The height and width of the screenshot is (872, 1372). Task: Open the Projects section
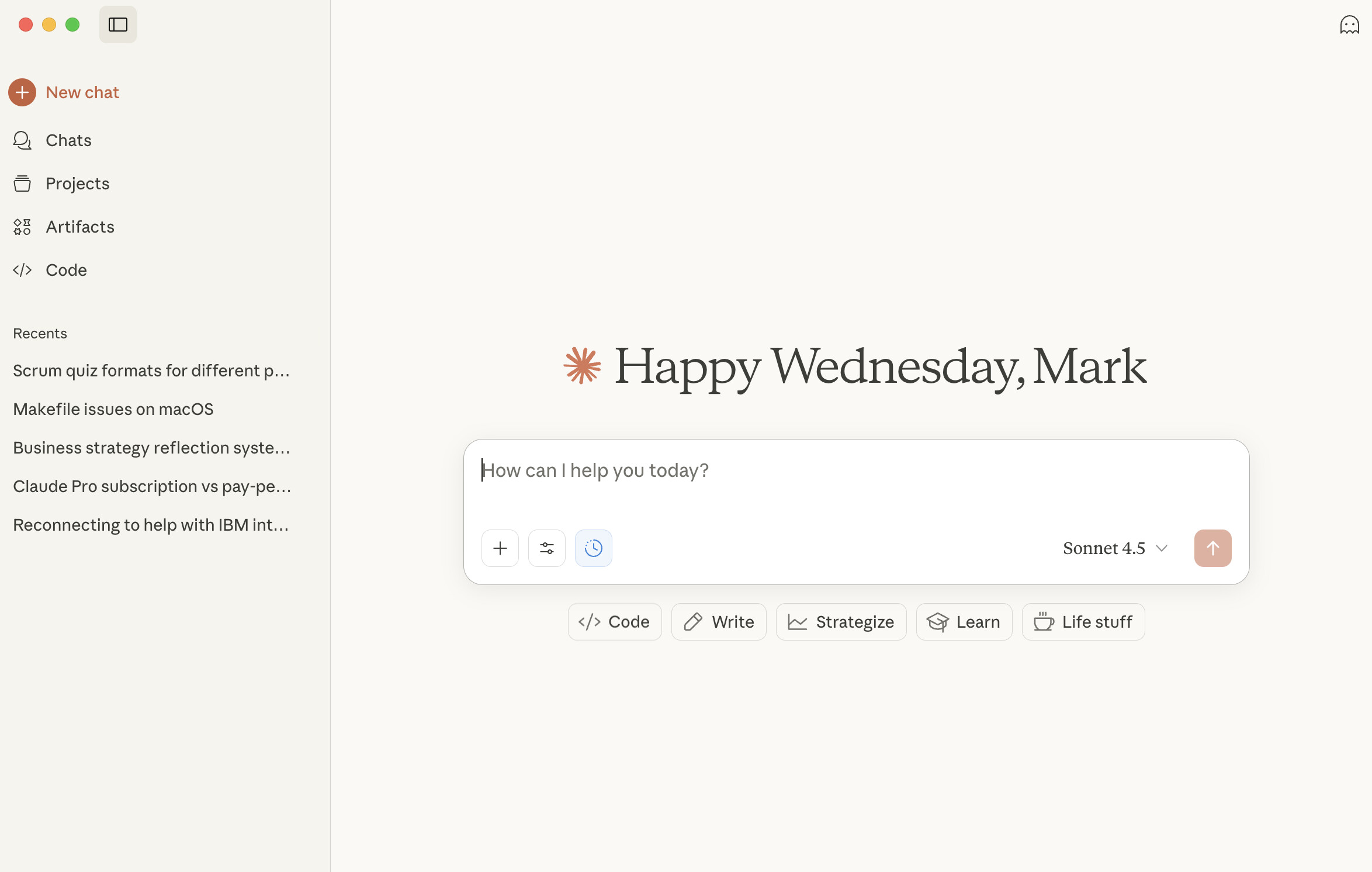coord(77,184)
